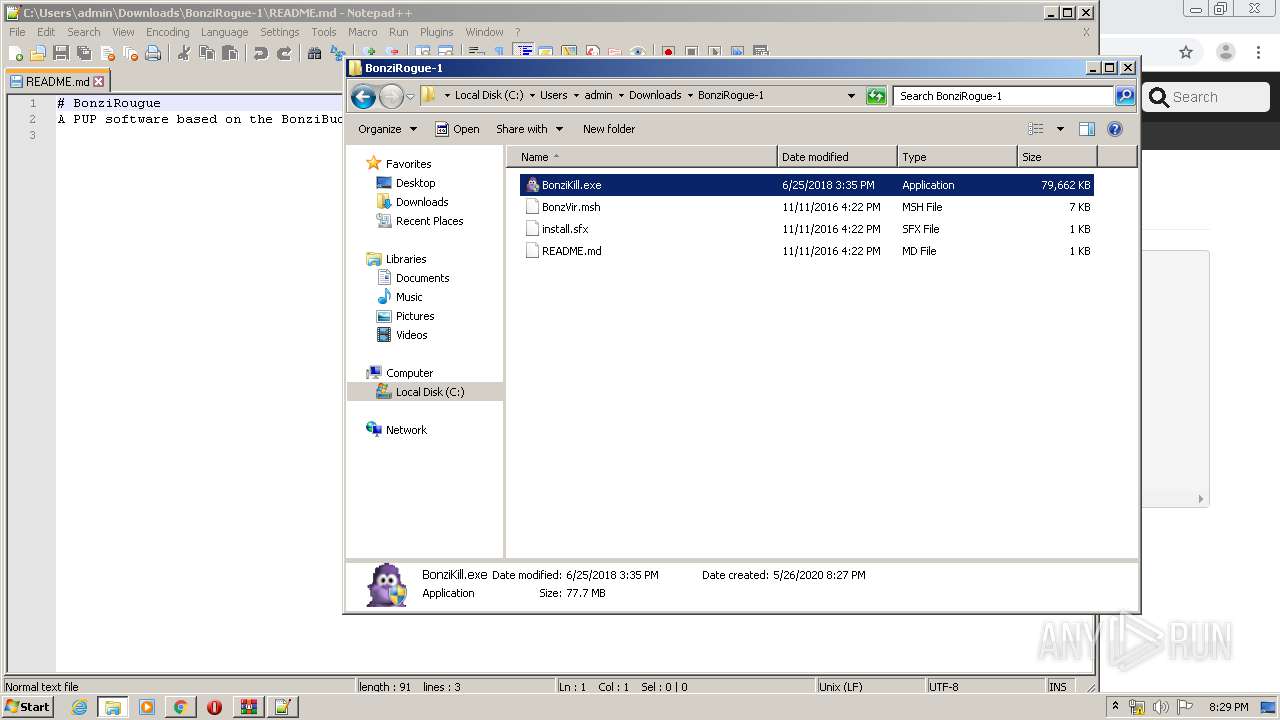Click the Internet Explorer taskbar icon
1280x720 pixels.
(x=79, y=707)
